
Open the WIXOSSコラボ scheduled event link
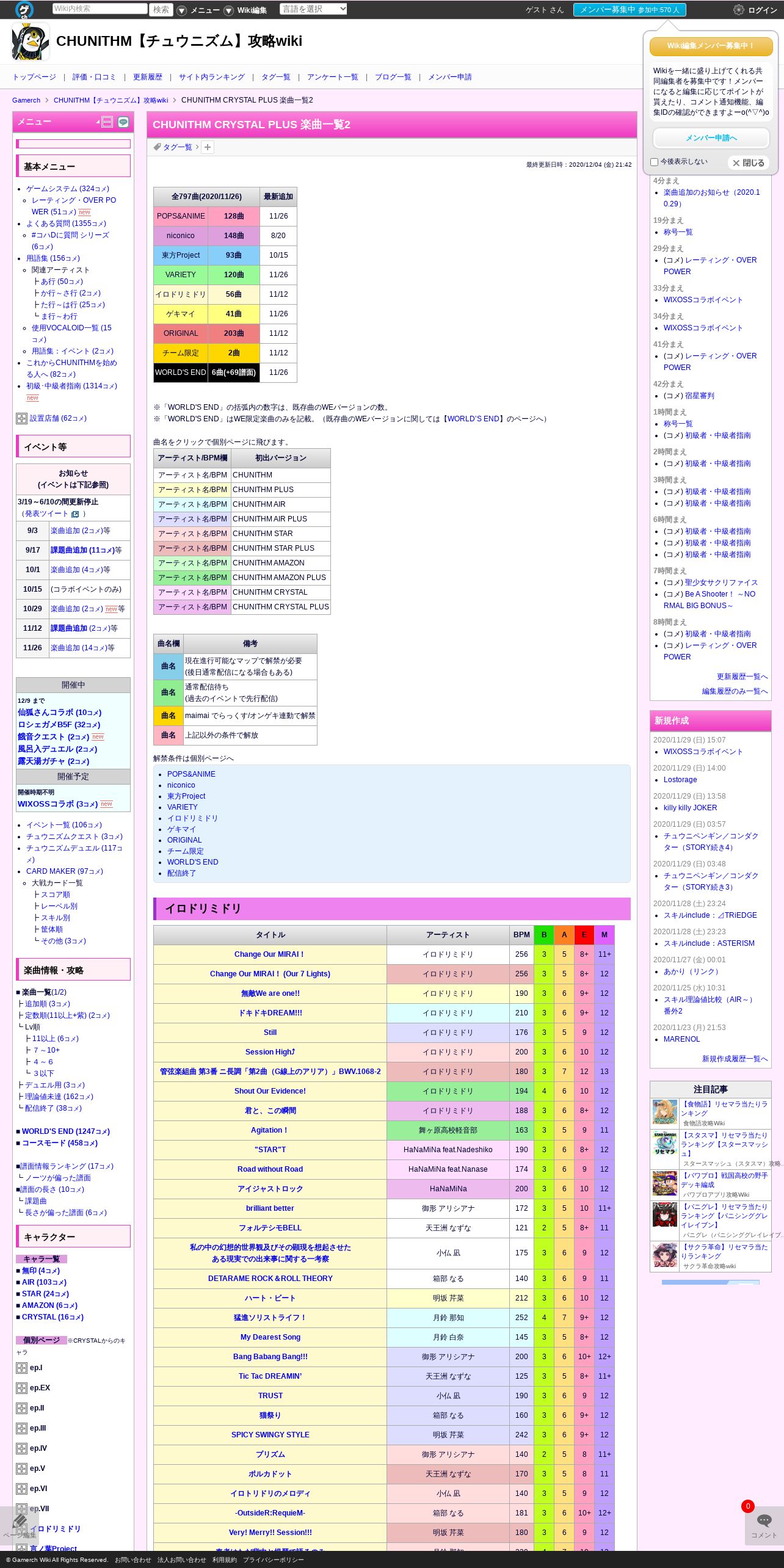58,804
